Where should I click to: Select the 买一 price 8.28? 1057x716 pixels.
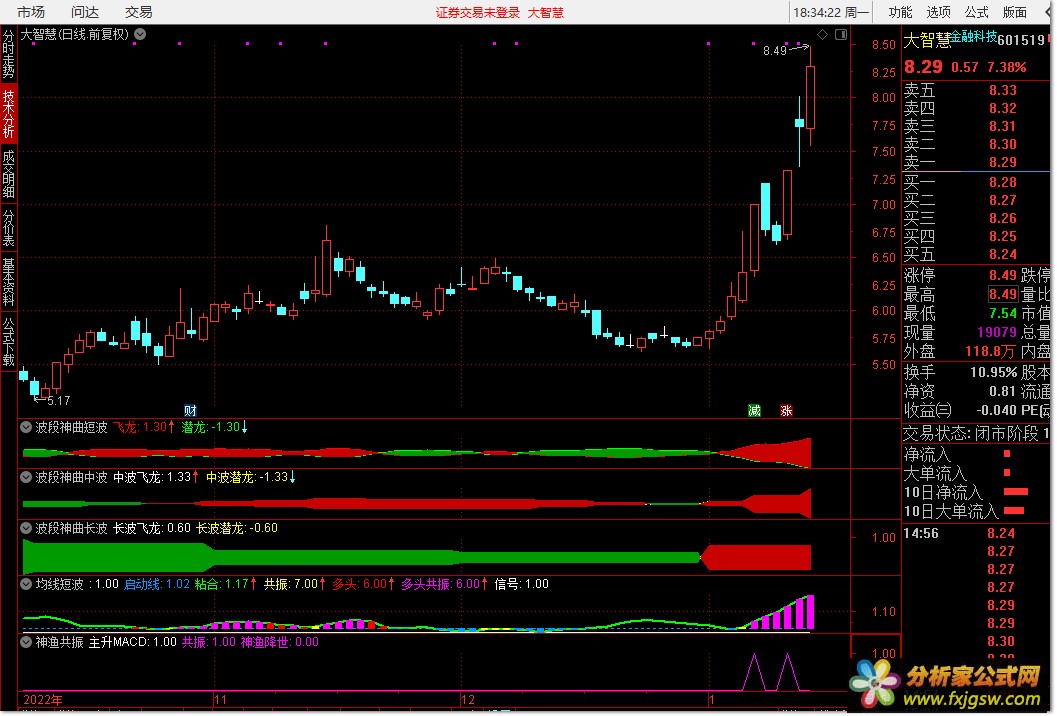pos(1002,183)
